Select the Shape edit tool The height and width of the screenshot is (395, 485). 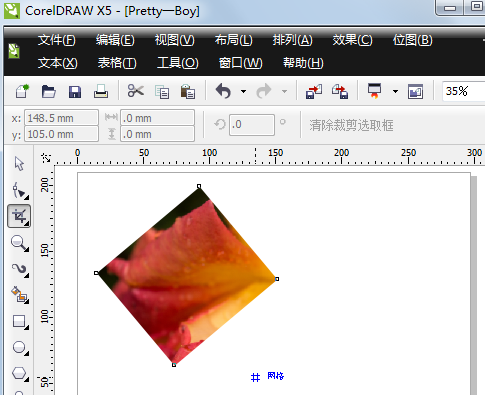coord(19,191)
